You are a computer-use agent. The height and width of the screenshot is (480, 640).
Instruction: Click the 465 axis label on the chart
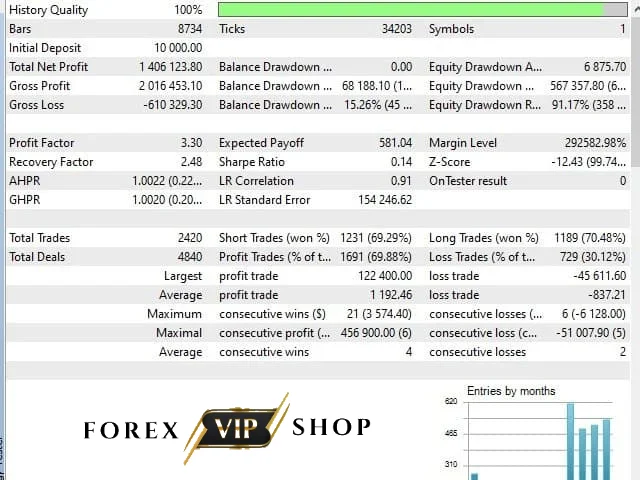coord(451,433)
